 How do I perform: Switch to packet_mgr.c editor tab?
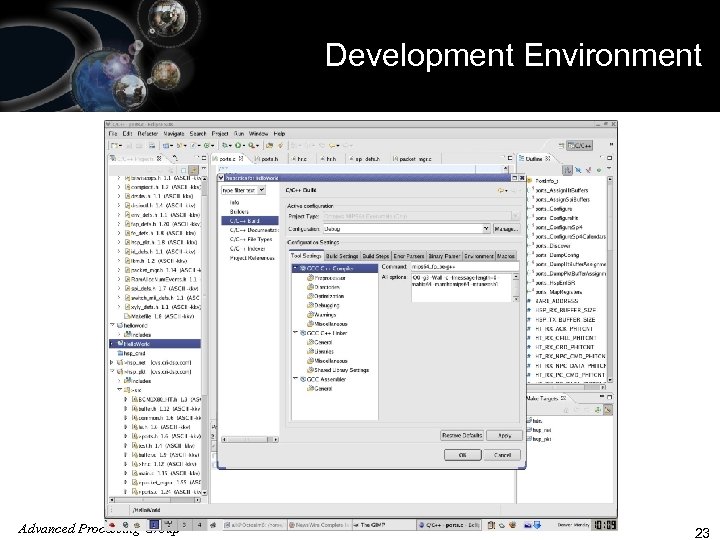click(x=412, y=159)
